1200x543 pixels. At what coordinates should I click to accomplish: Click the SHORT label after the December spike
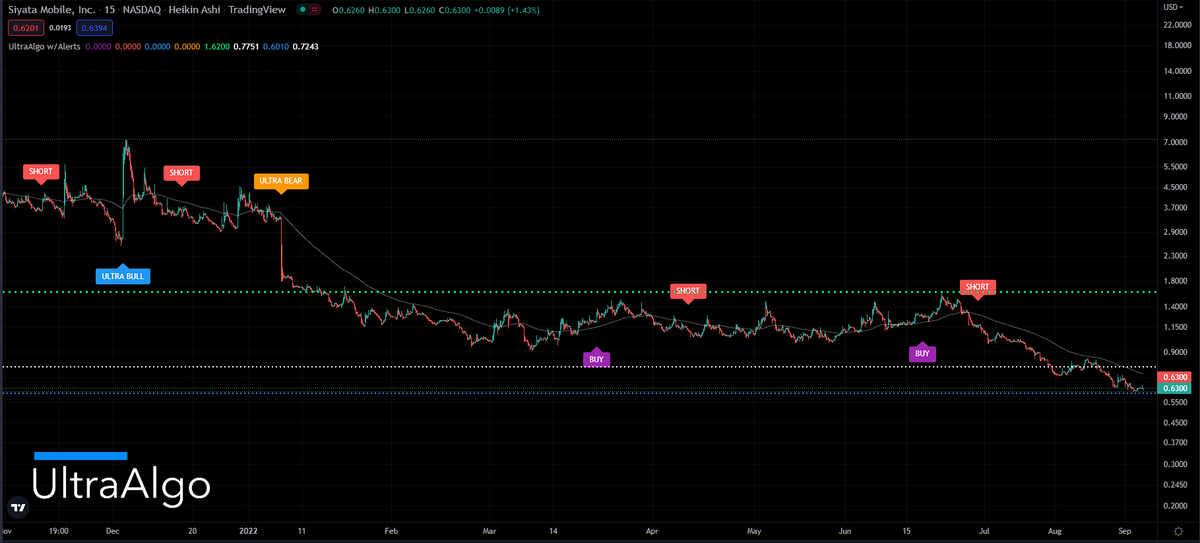tap(181, 173)
